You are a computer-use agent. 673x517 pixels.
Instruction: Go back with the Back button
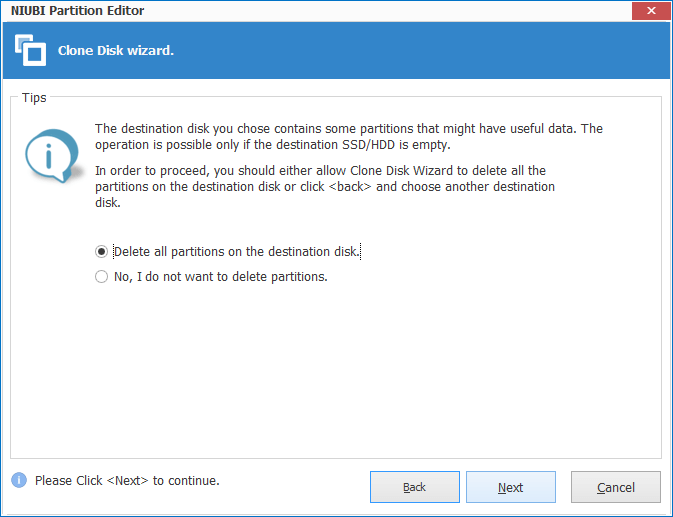(x=414, y=487)
